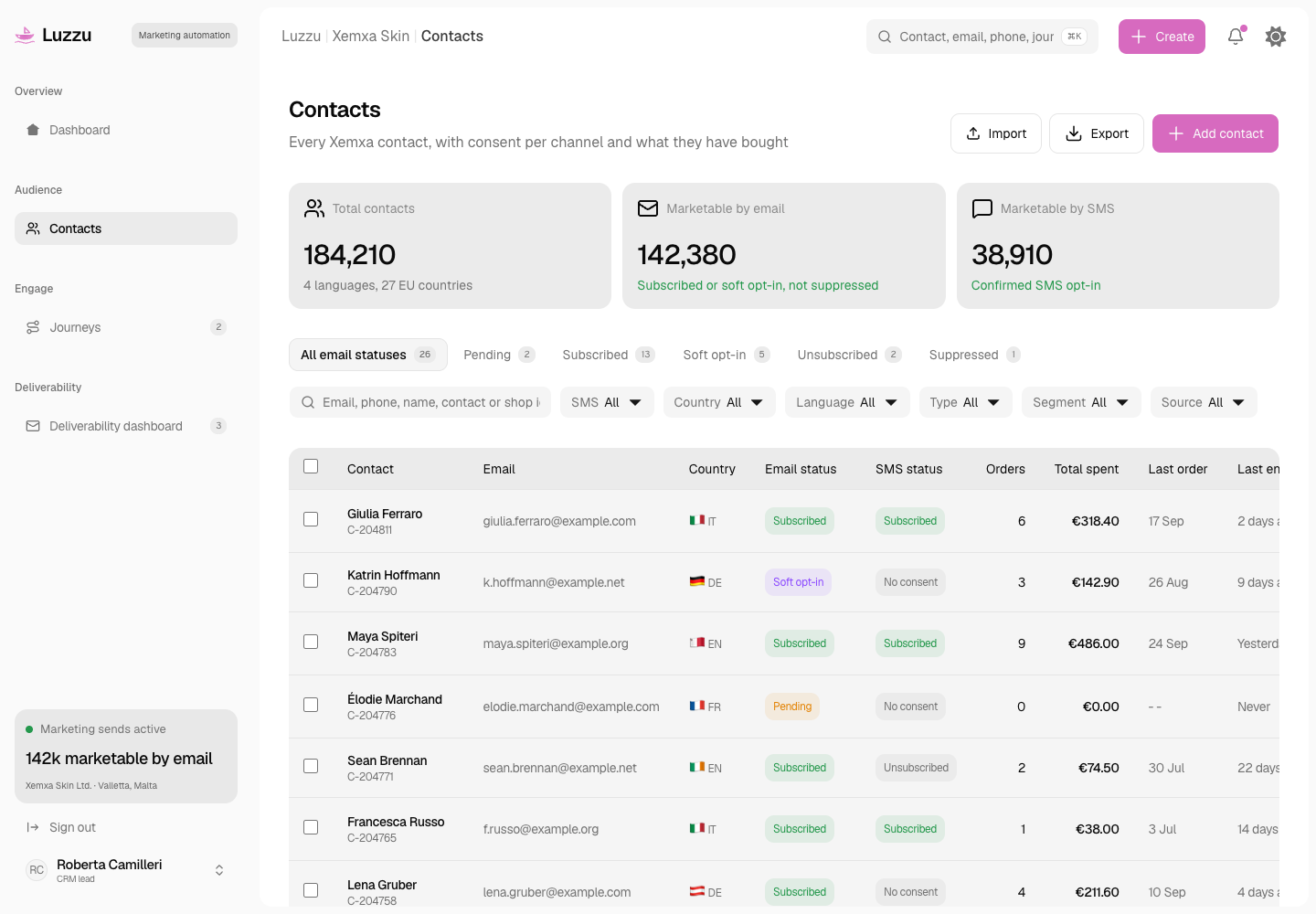
Task: Open settings gear icon
Action: click(x=1276, y=37)
